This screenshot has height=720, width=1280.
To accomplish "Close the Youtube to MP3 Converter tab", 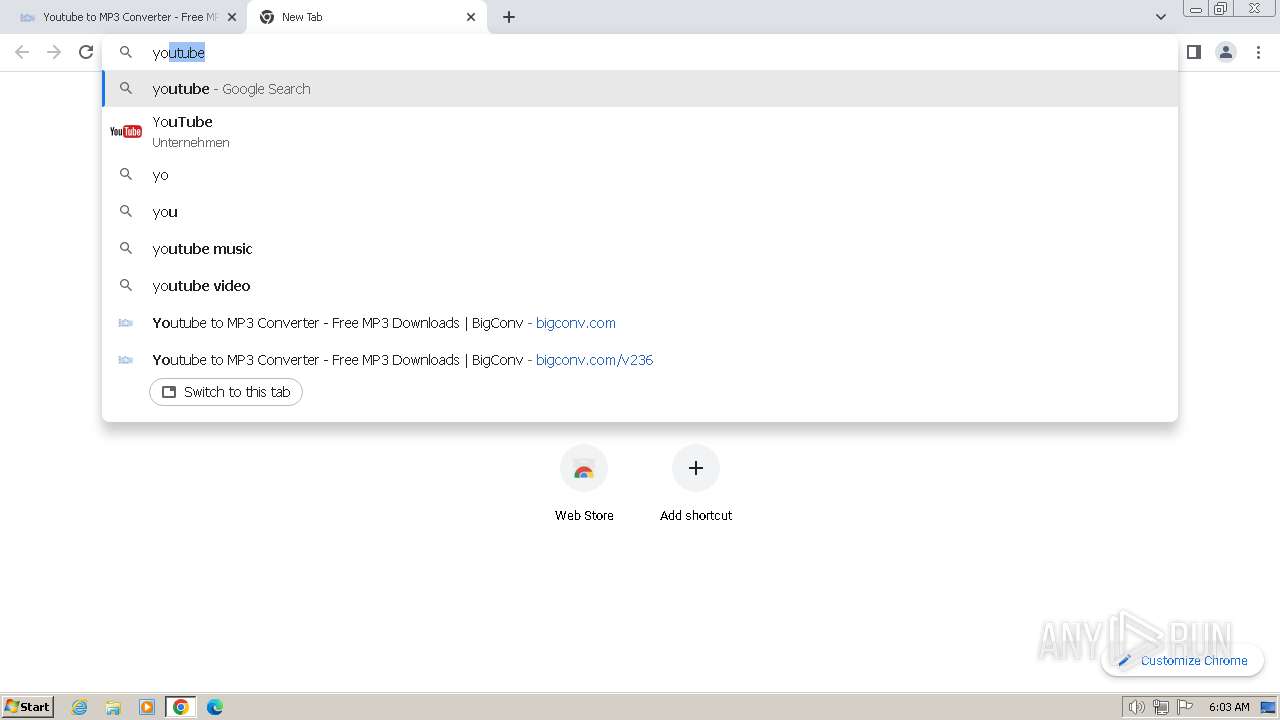I will click(x=232, y=17).
